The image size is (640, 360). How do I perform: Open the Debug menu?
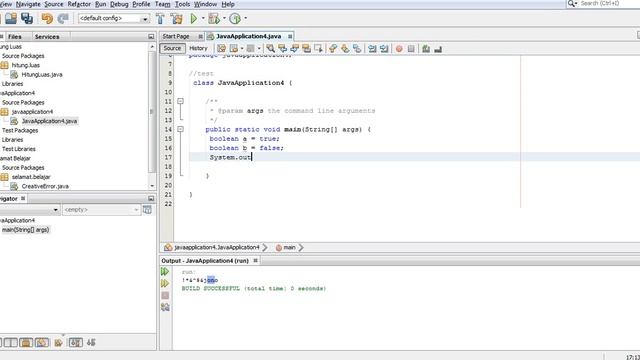coord(119,4)
